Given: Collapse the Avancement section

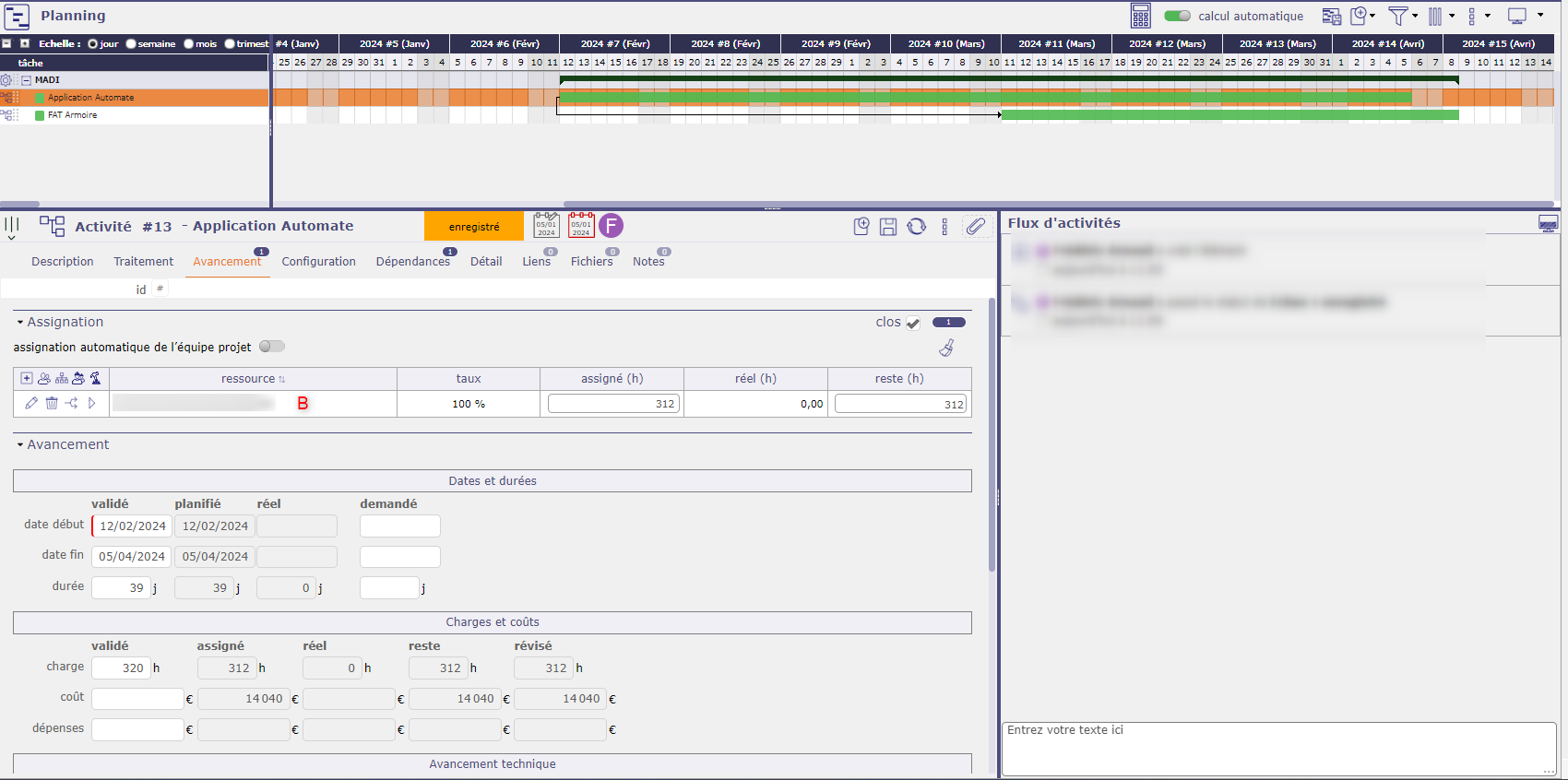Looking at the screenshot, I should pyautogui.click(x=20, y=445).
